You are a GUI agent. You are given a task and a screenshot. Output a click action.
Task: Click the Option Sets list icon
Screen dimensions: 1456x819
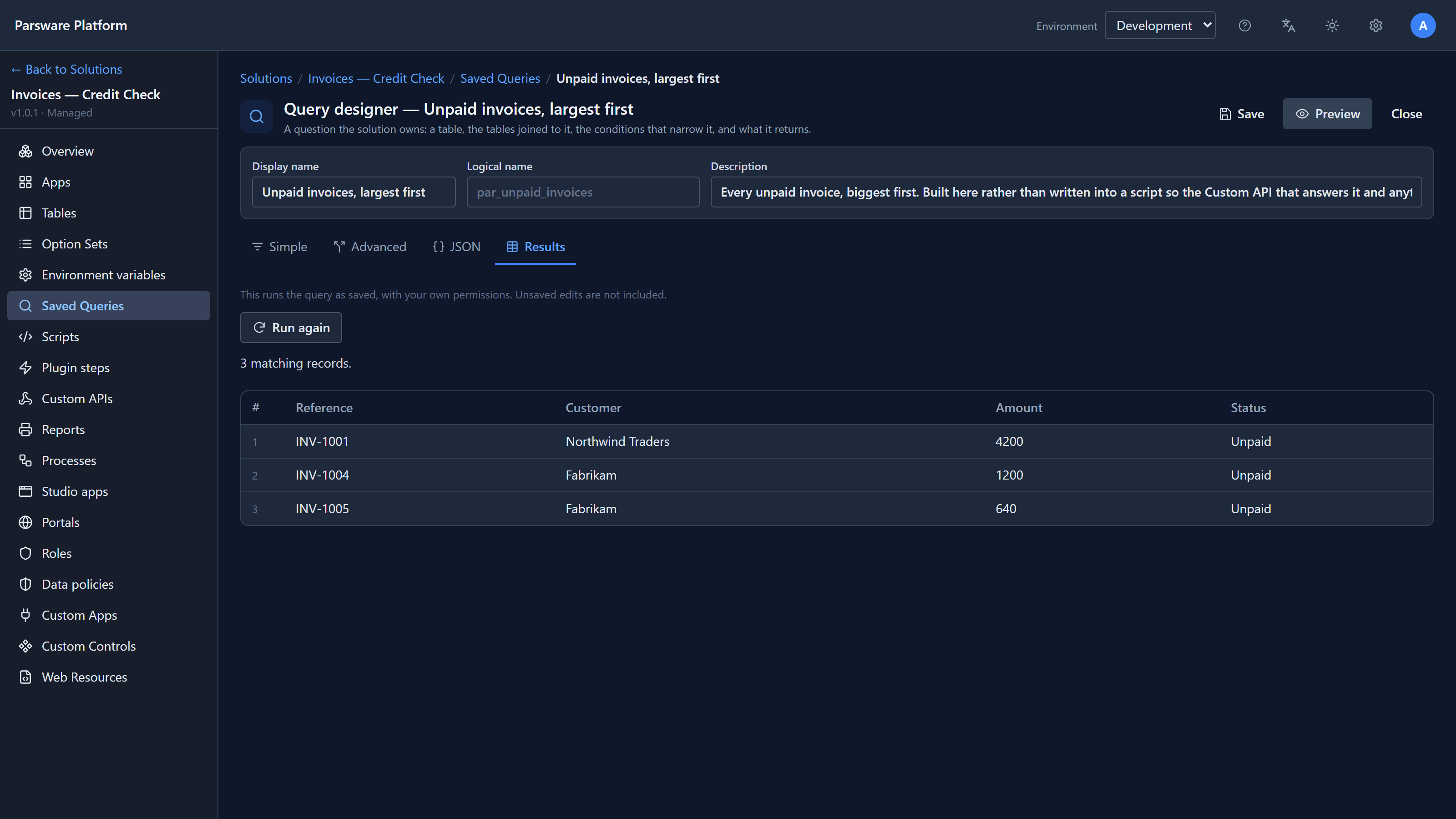click(25, 243)
